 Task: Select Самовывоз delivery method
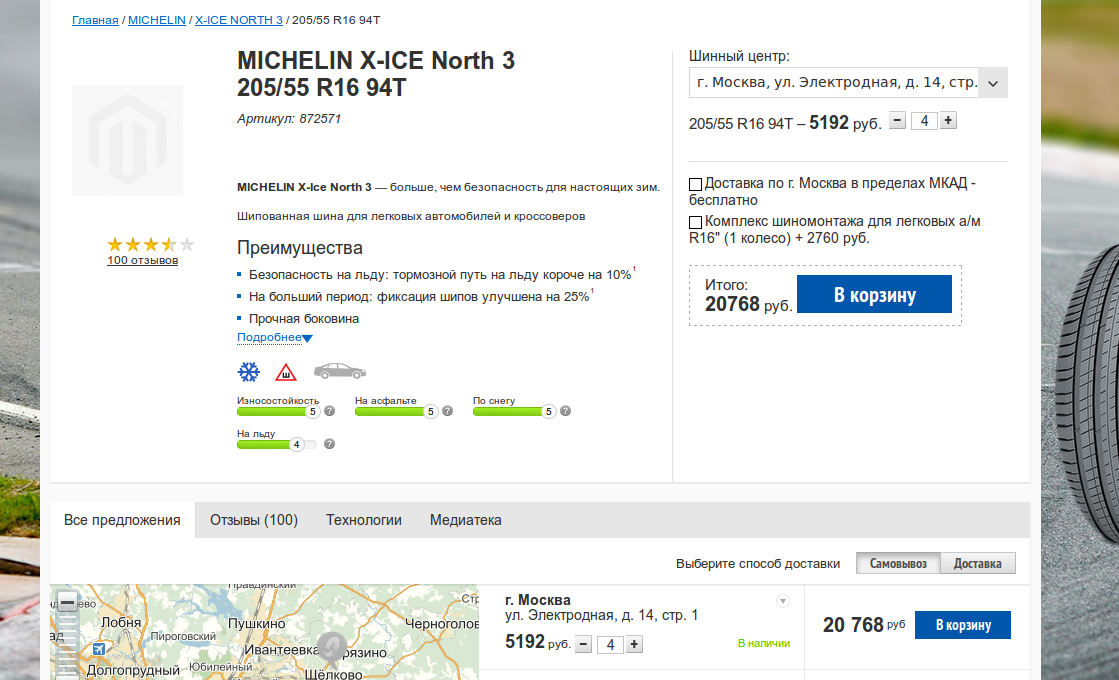(898, 563)
